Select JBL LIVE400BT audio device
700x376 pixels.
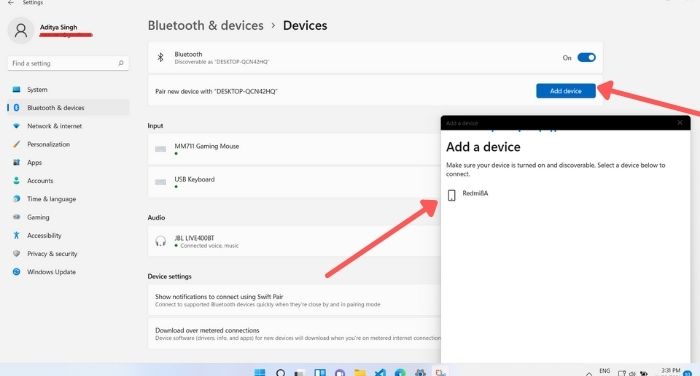[295, 241]
